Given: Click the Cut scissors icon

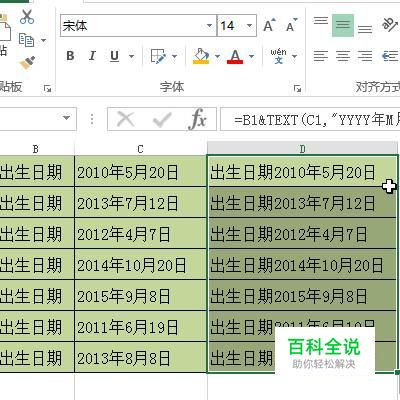Looking at the screenshot, I should pyautogui.click(x=27, y=17).
